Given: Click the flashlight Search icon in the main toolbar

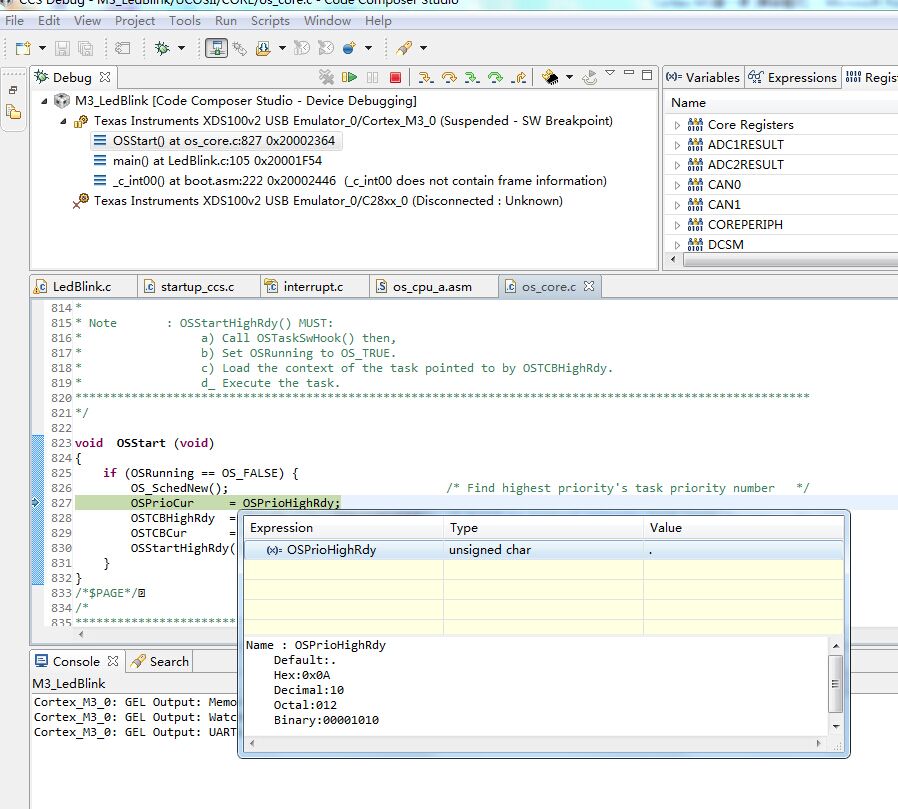Looking at the screenshot, I should (403, 48).
